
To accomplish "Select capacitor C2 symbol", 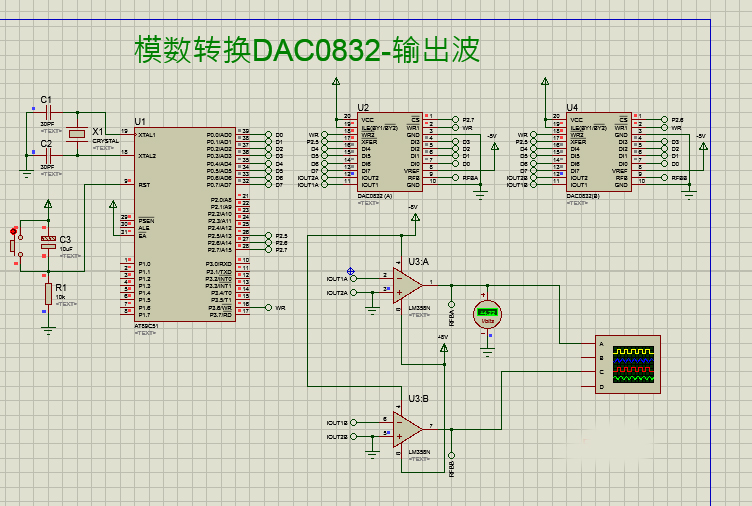I will pyautogui.click(x=47, y=155).
